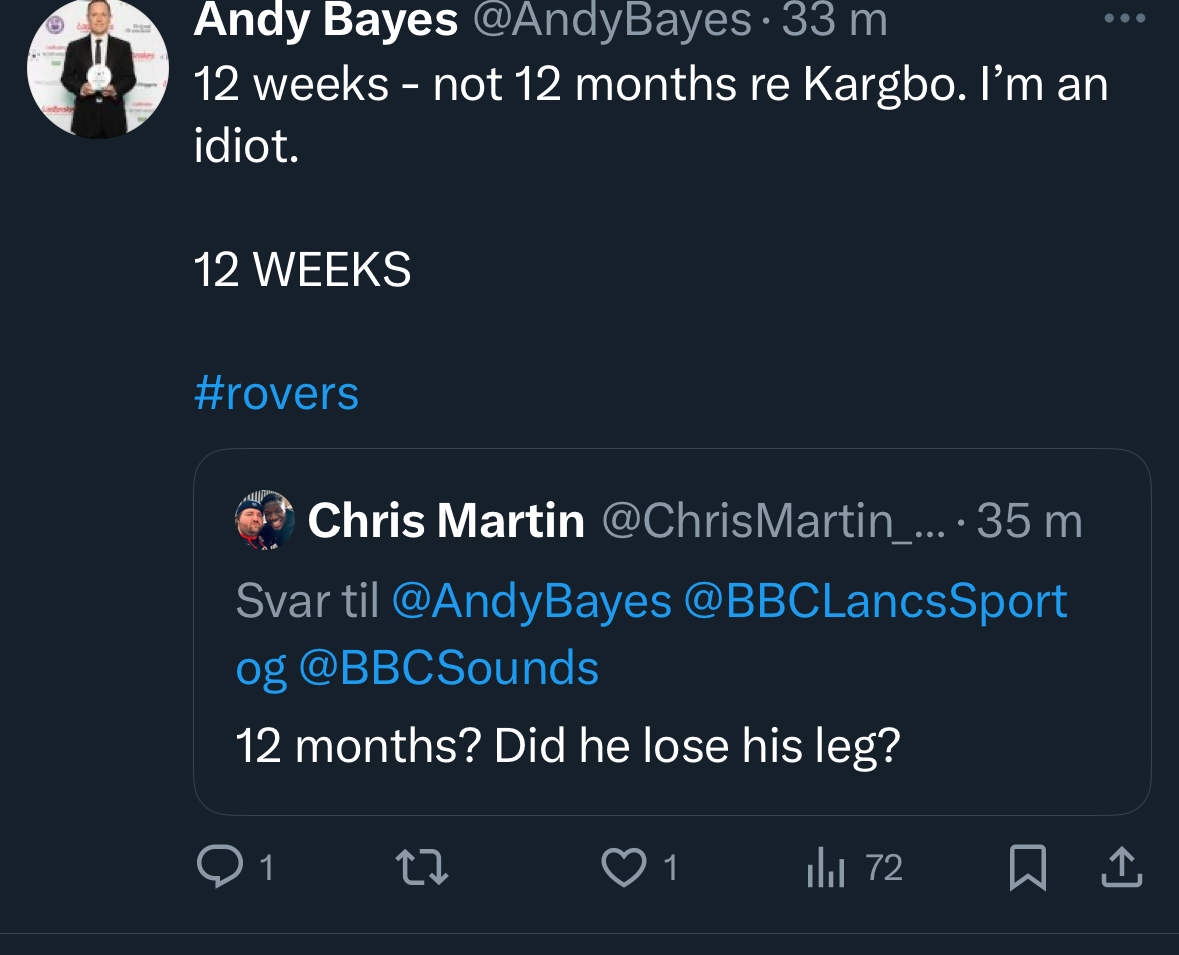This screenshot has width=1179, height=955.
Task: Click the Andy Bayes display name
Action: 326,20
